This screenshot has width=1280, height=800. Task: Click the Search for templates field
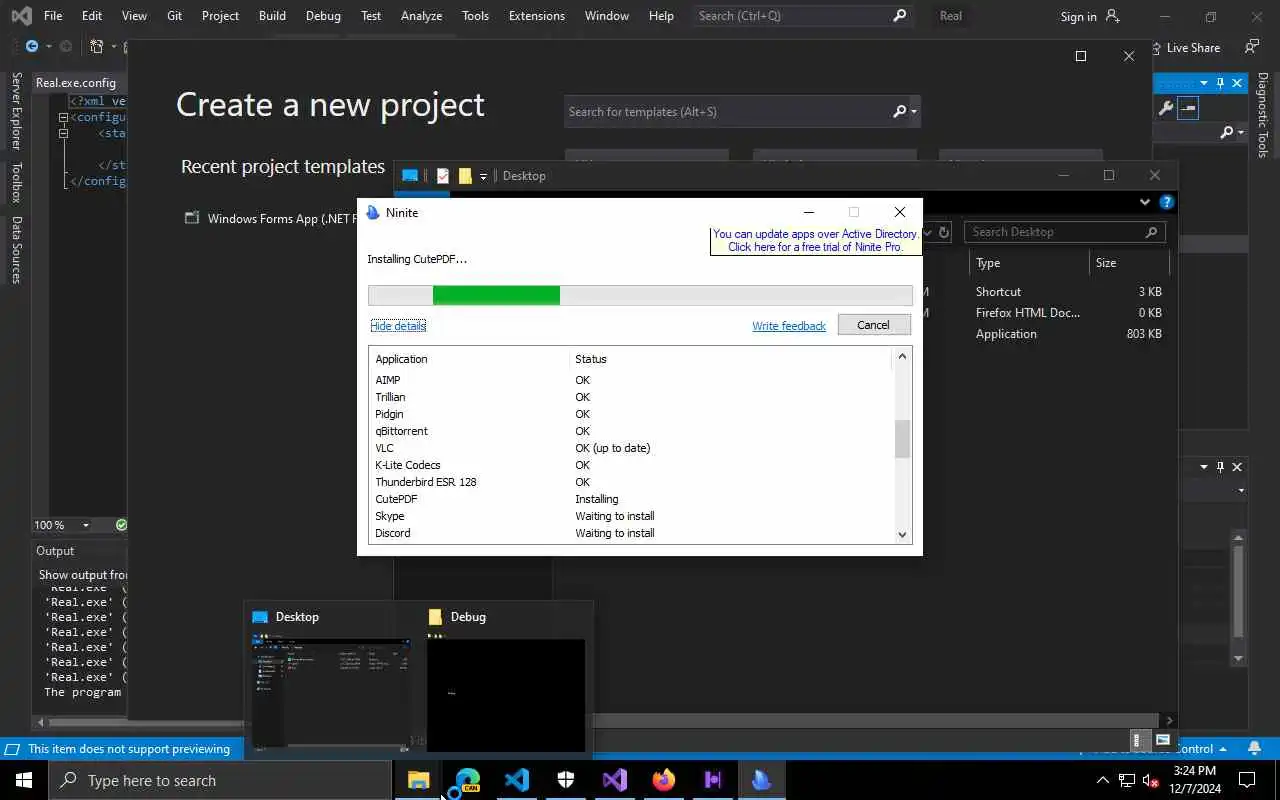click(x=742, y=112)
